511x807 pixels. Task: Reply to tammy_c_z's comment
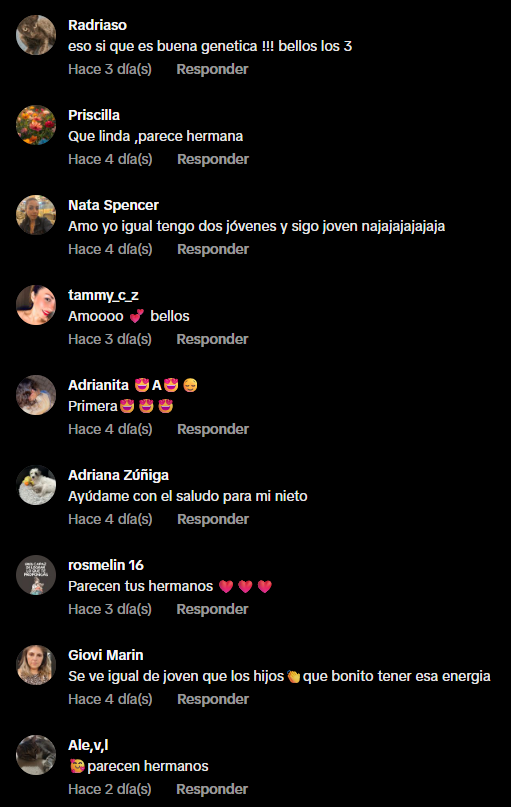212,340
